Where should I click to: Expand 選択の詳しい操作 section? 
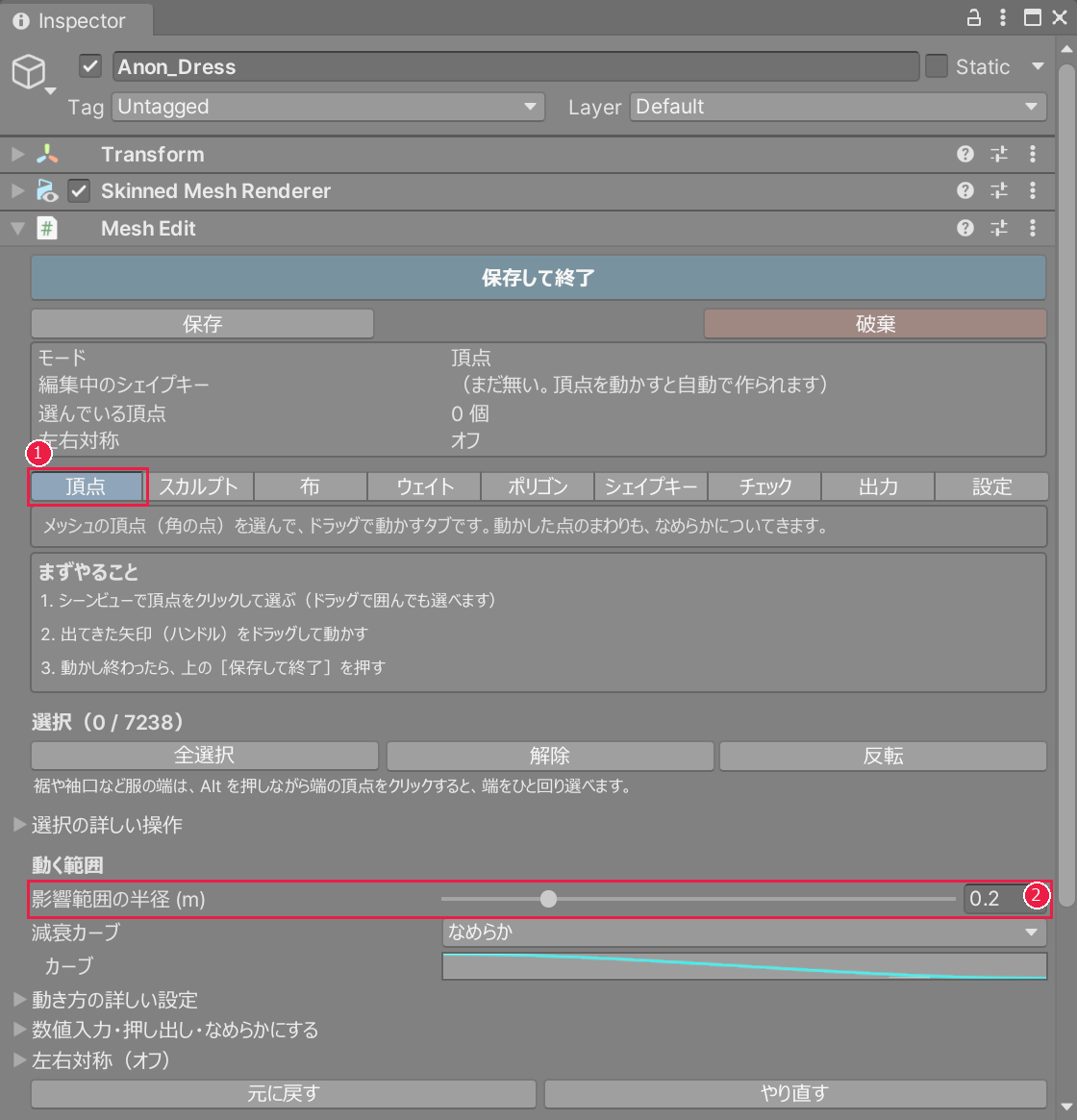[20, 825]
